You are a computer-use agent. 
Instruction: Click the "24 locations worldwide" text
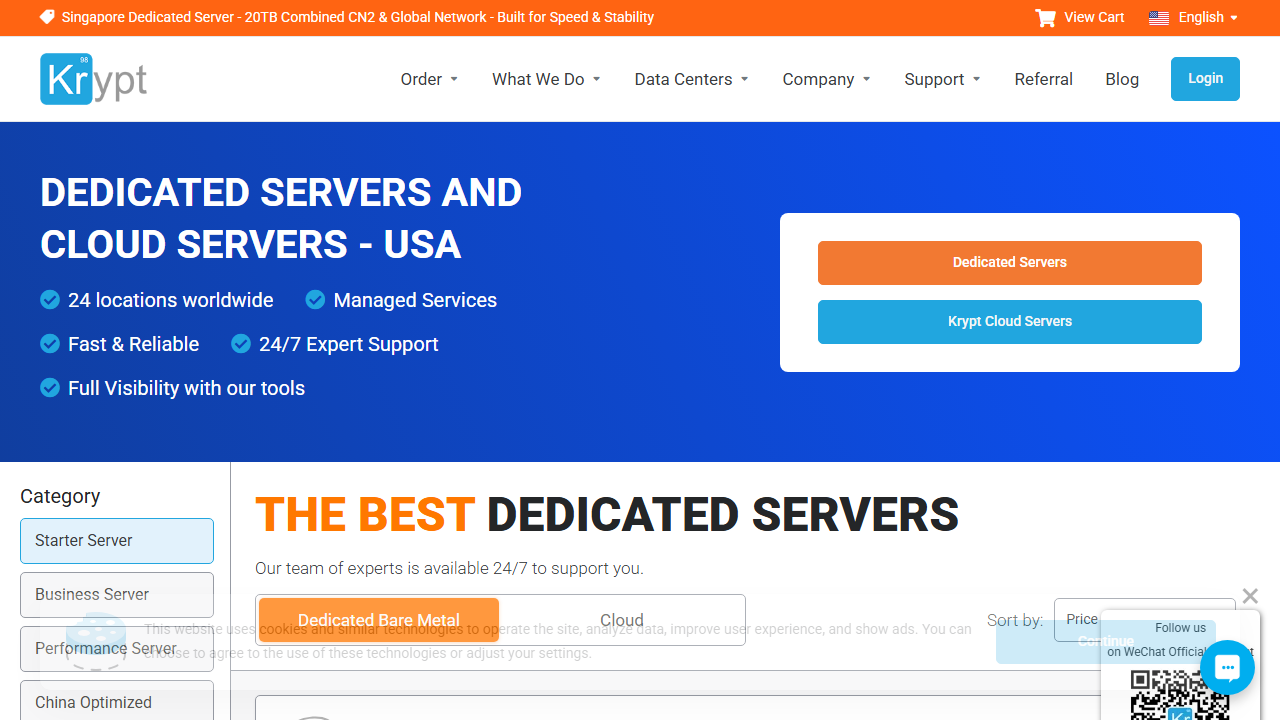[171, 300]
